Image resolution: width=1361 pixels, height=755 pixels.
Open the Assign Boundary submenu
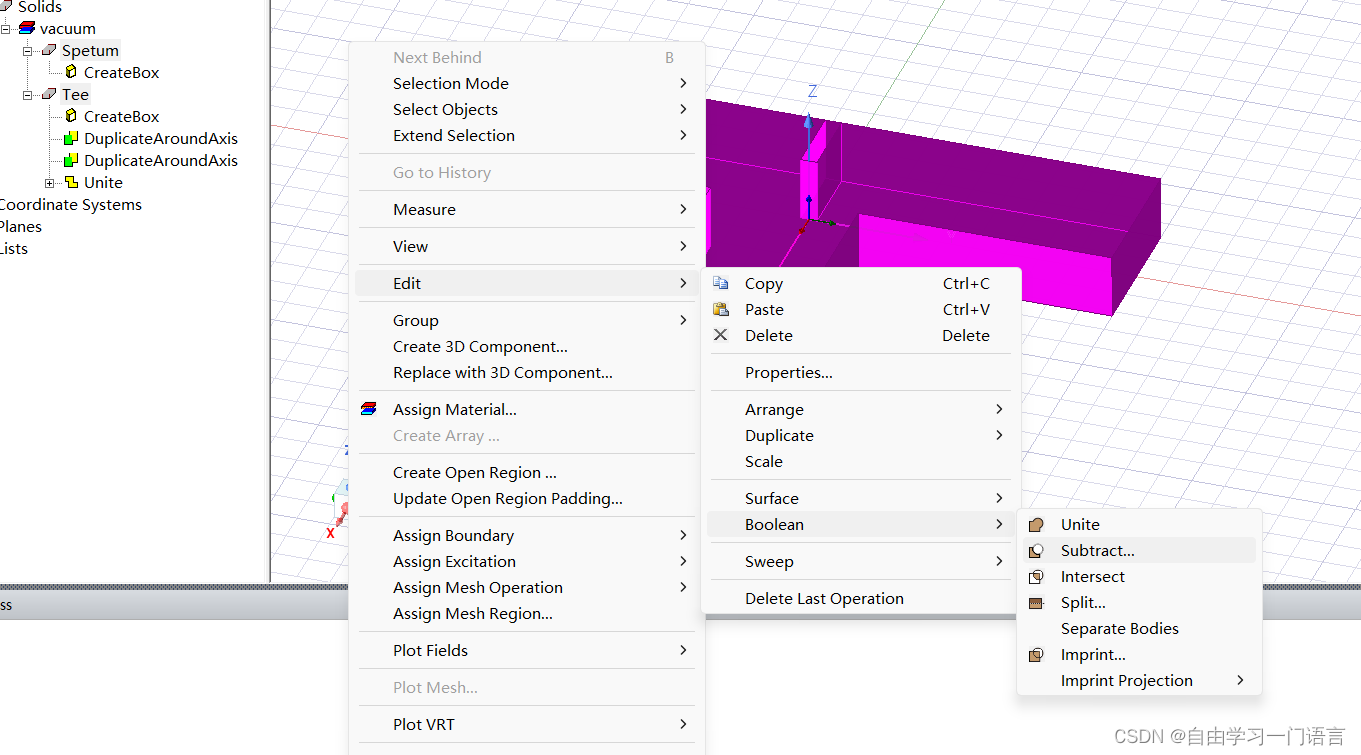[527, 535]
